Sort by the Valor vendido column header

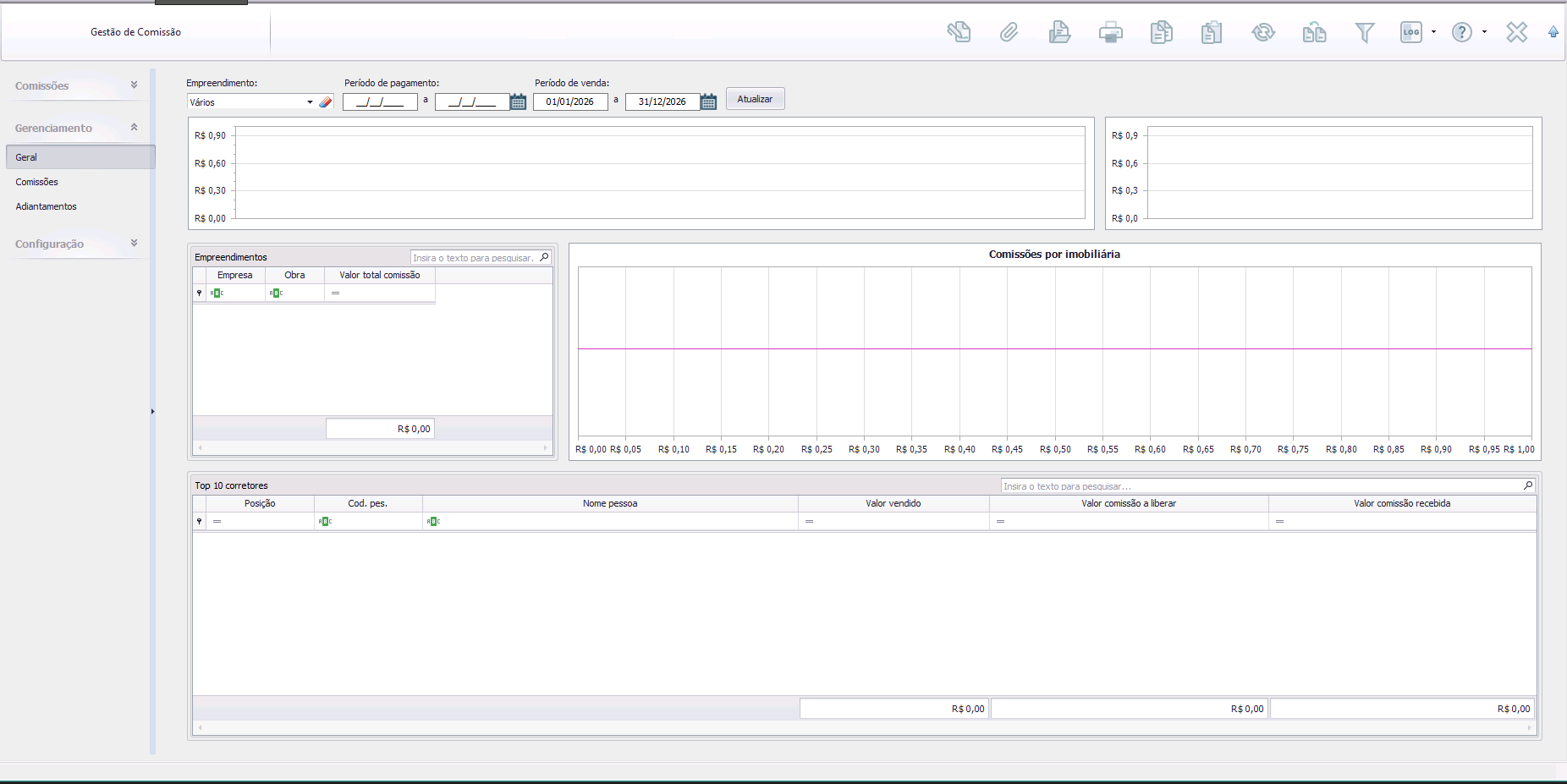pyautogui.click(x=893, y=503)
